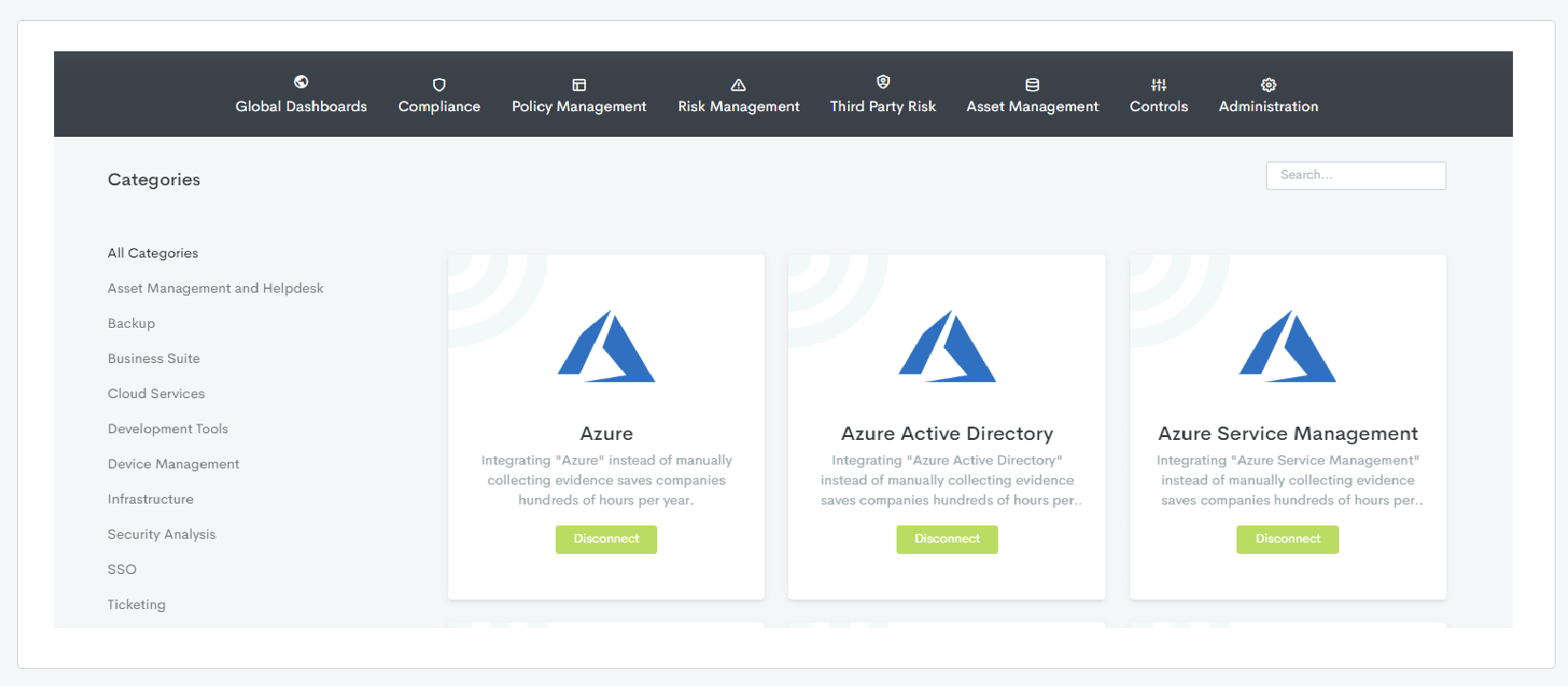Disconnect the Azure integration
The height and width of the screenshot is (686, 1568).
(606, 539)
